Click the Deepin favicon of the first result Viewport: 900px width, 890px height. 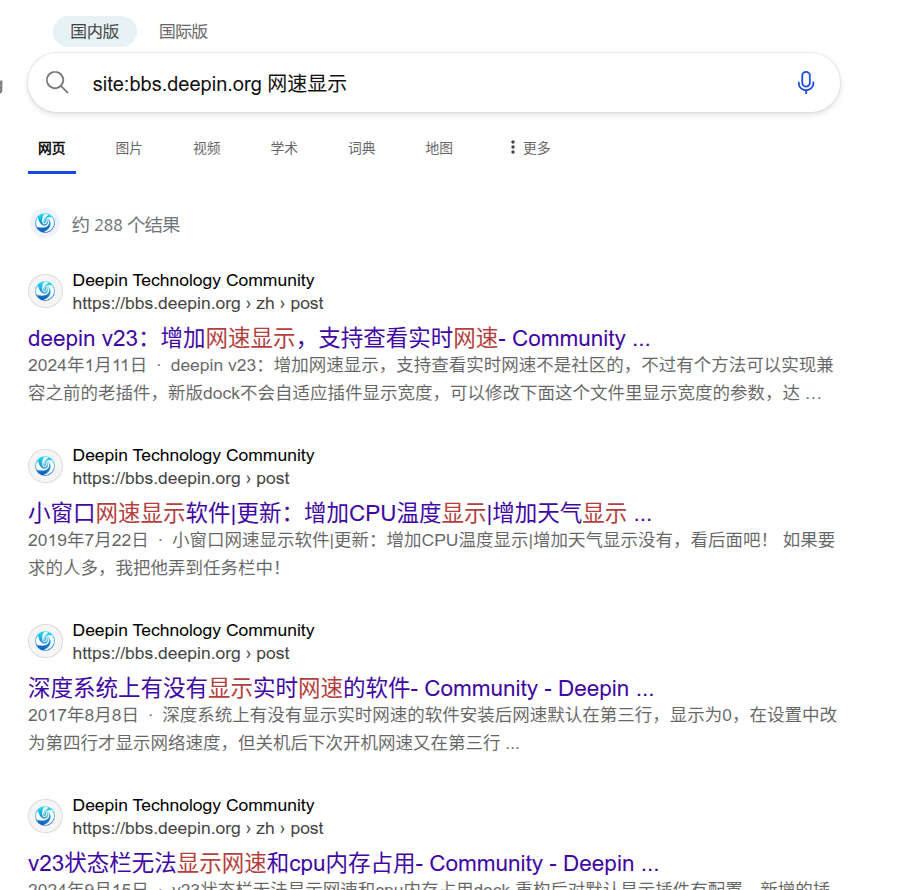[x=45, y=291]
